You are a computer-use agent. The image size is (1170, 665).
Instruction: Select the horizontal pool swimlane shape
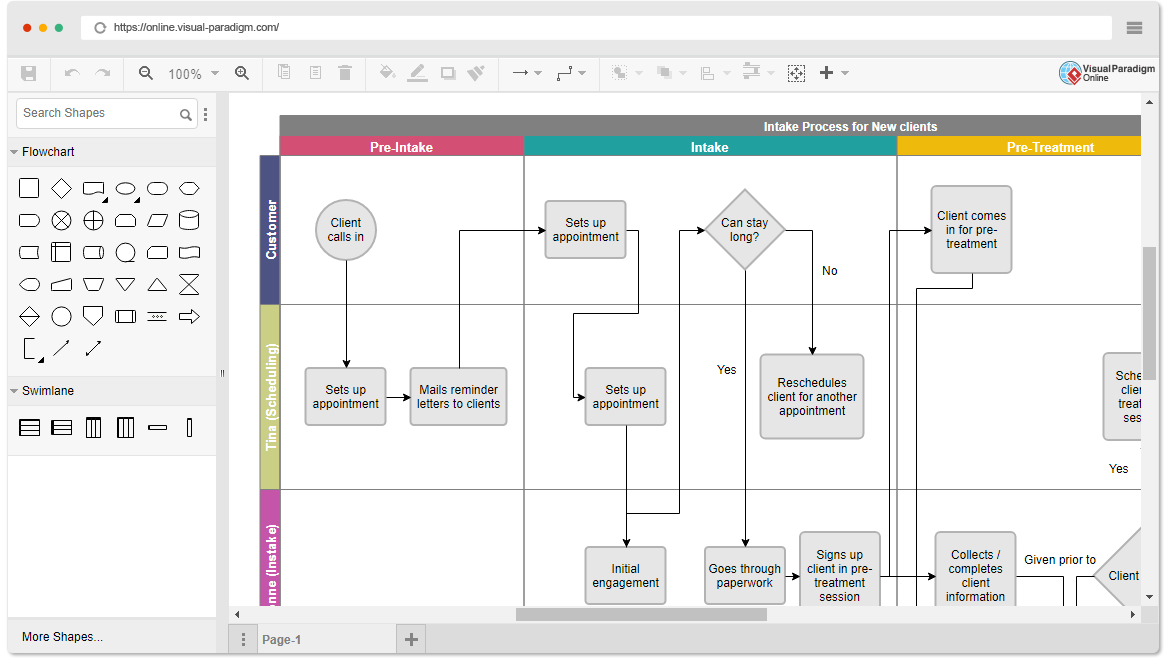(x=30, y=428)
